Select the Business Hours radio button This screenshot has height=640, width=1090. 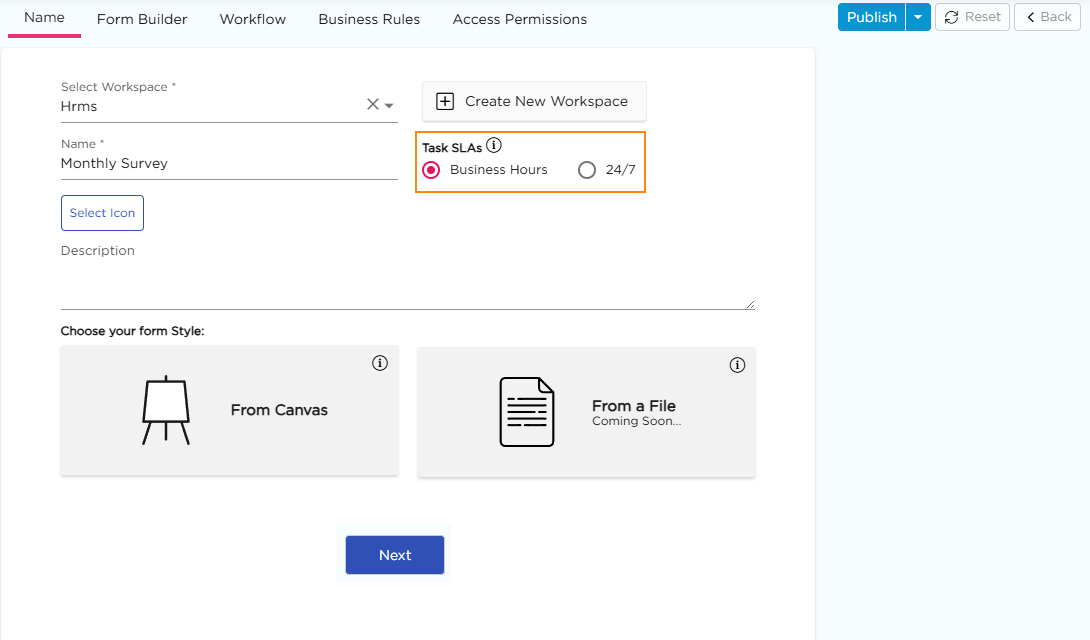[x=432, y=170]
